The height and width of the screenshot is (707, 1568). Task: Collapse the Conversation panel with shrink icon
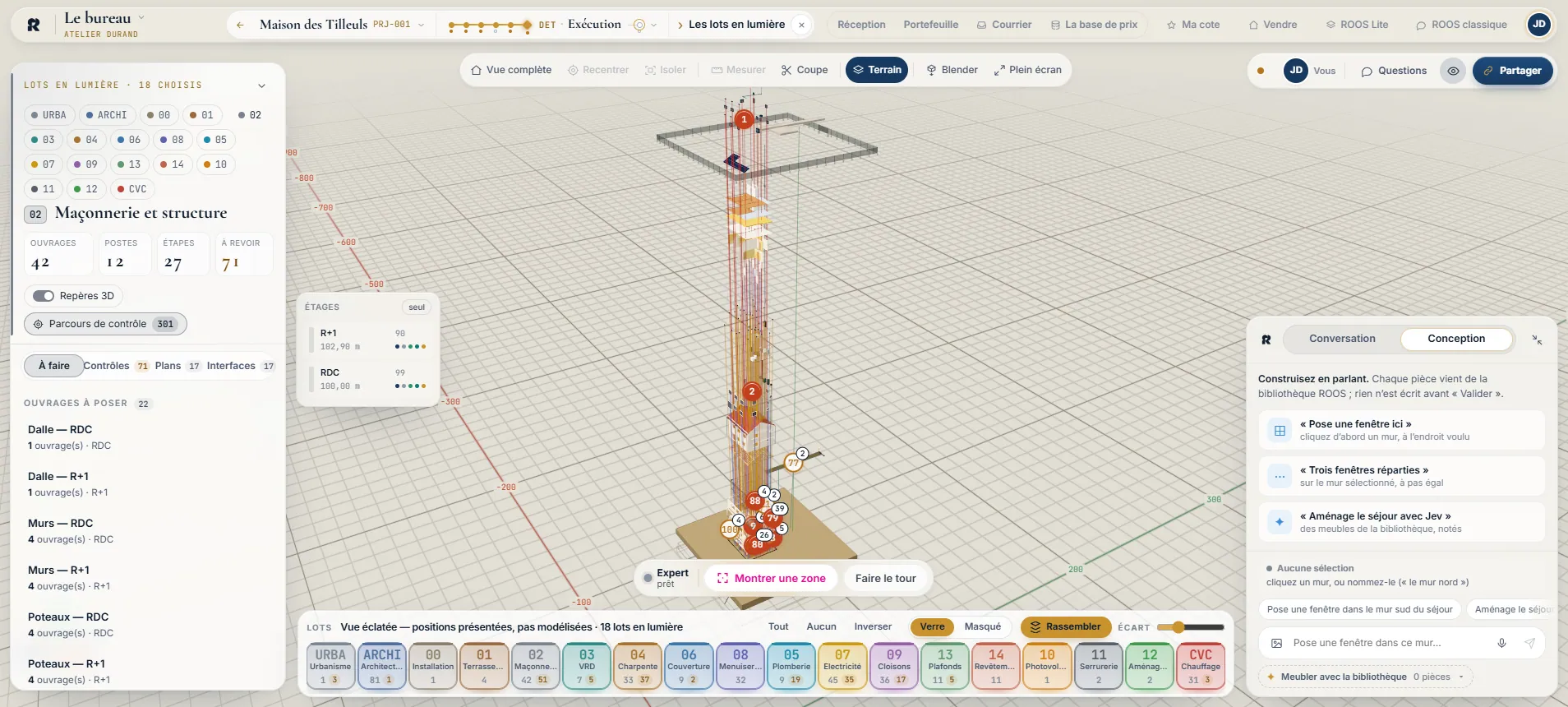click(x=1537, y=340)
